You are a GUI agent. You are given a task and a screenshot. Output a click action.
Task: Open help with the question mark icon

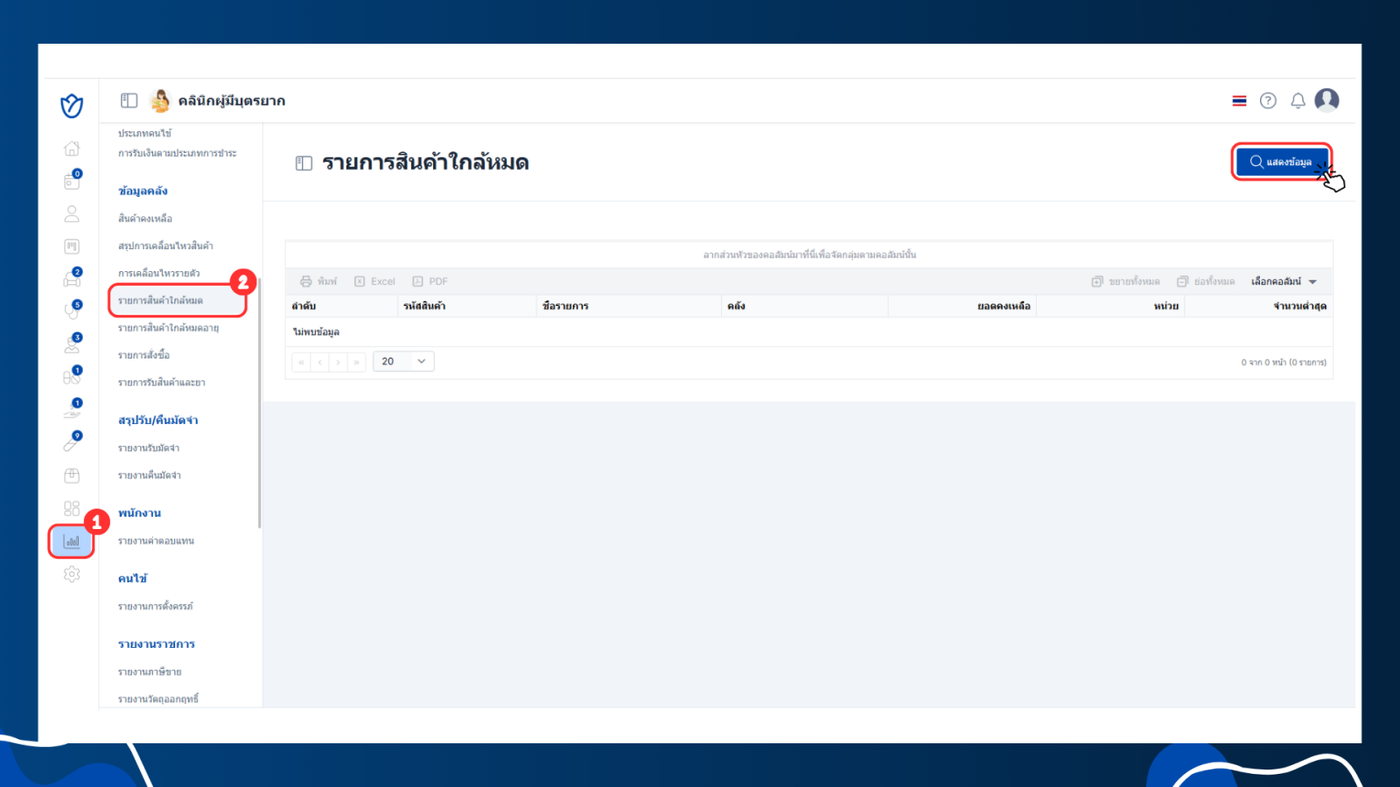(x=1268, y=101)
